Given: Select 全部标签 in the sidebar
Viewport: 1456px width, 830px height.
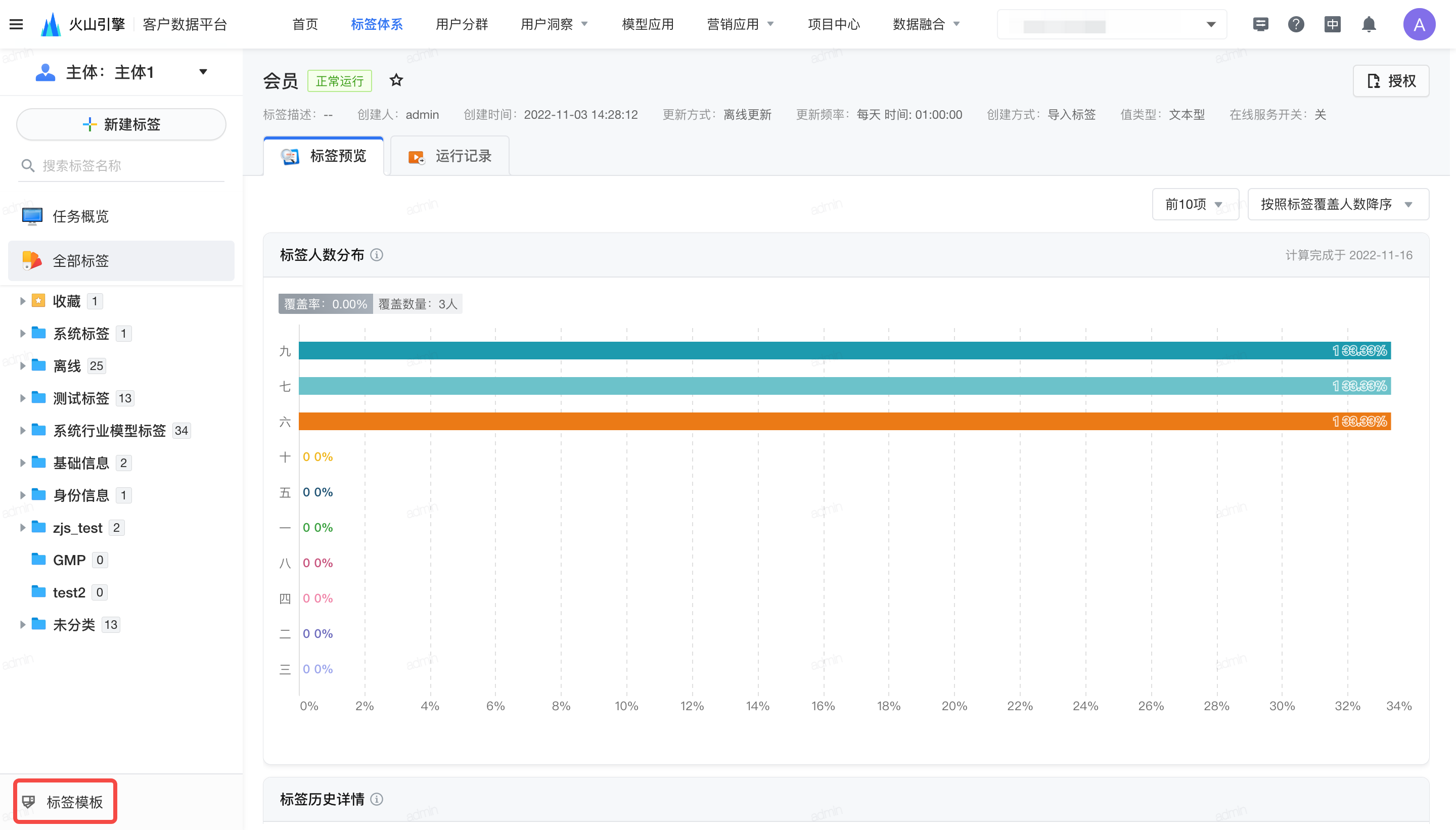Looking at the screenshot, I should click(121, 260).
